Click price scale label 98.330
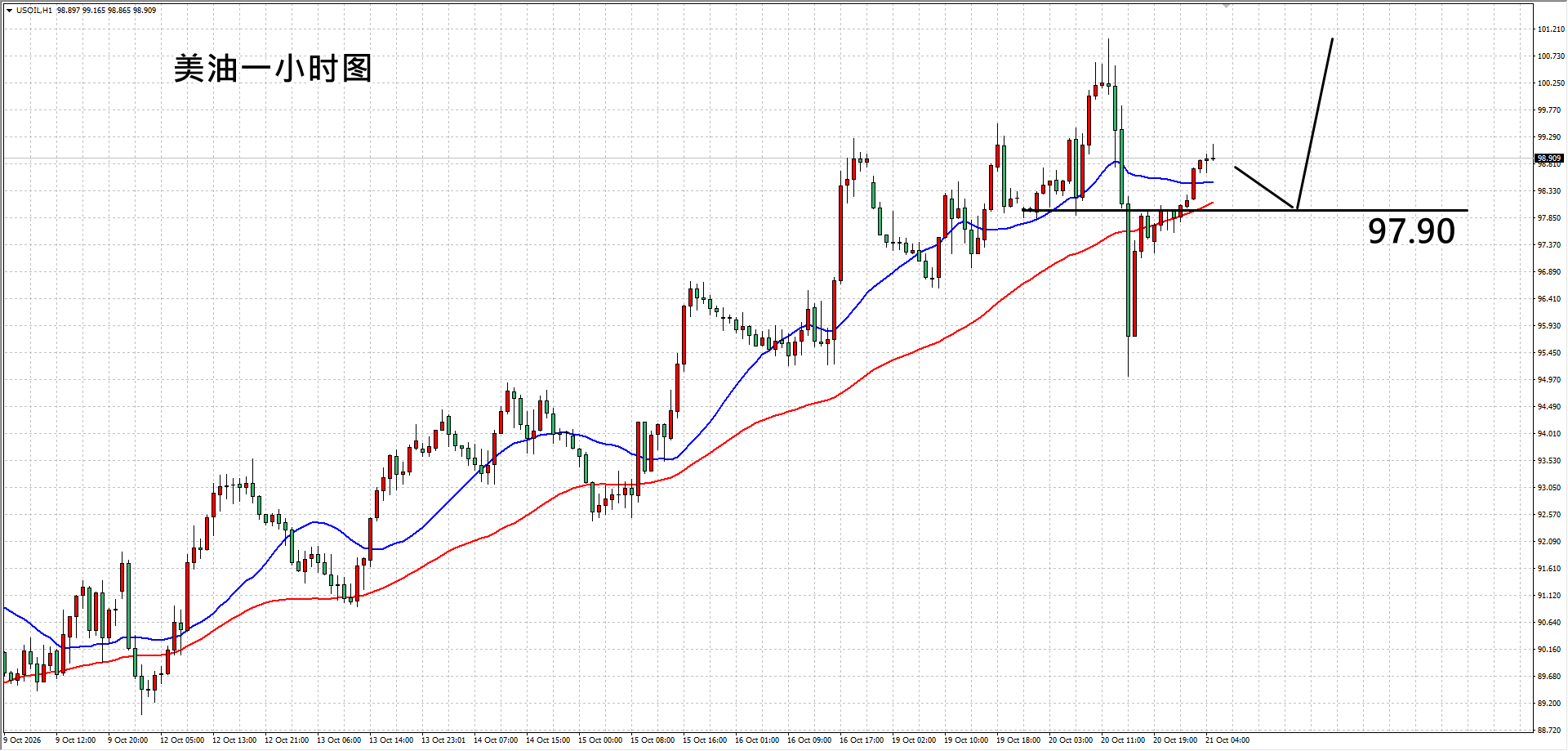The width and height of the screenshot is (1568, 751). pos(1549,191)
